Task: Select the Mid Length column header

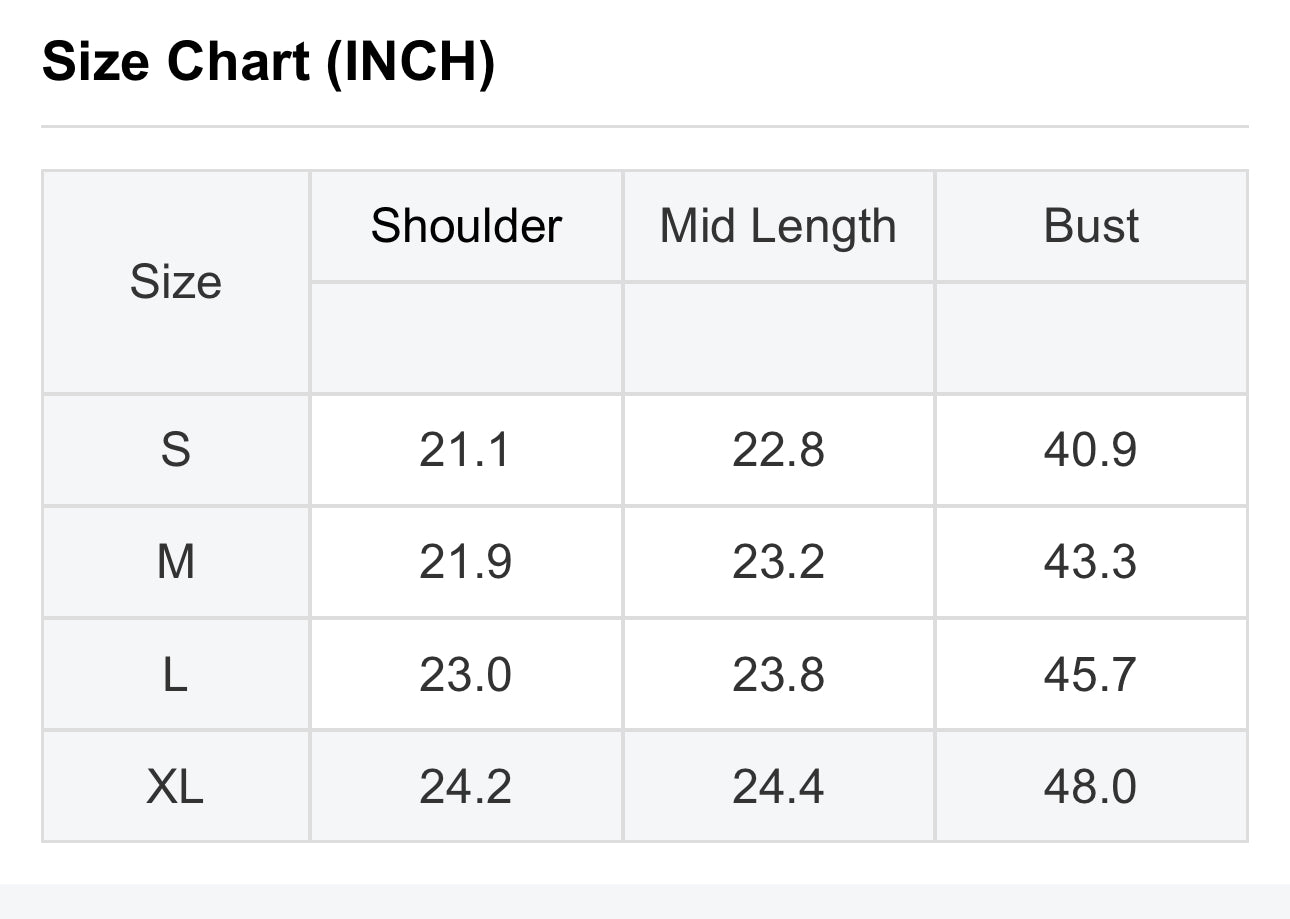Action: tap(778, 227)
